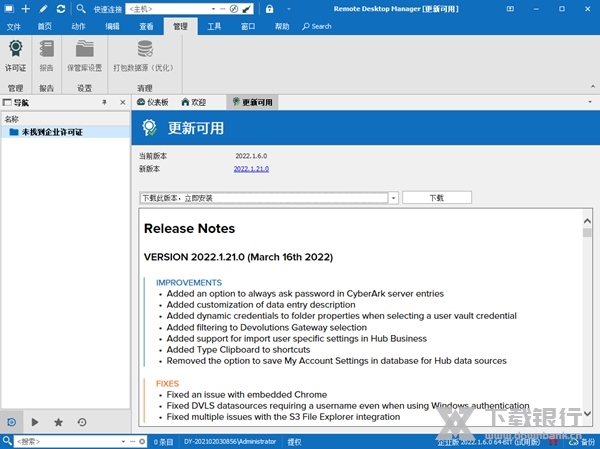
Task: Click the refresh icon in title bar
Action: (x=61, y=9)
